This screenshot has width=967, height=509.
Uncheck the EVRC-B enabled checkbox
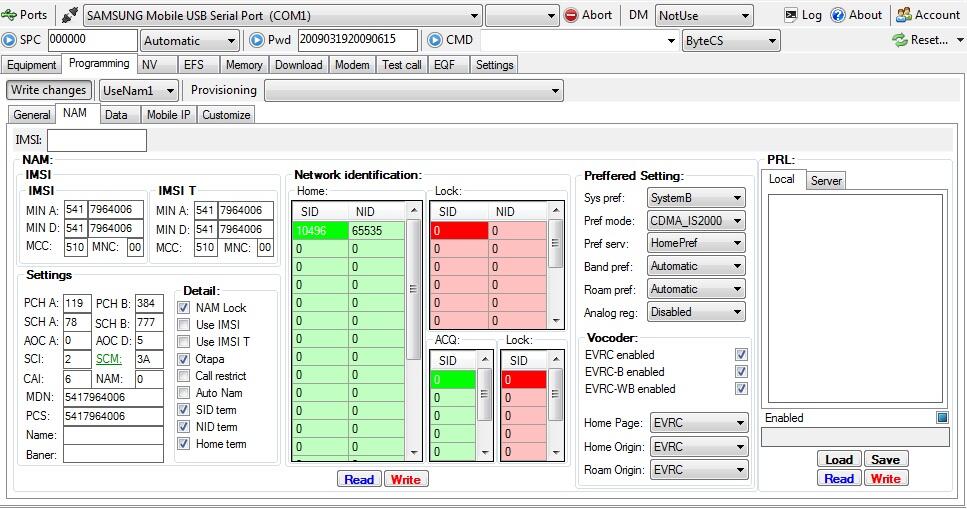pyautogui.click(x=741, y=372)
